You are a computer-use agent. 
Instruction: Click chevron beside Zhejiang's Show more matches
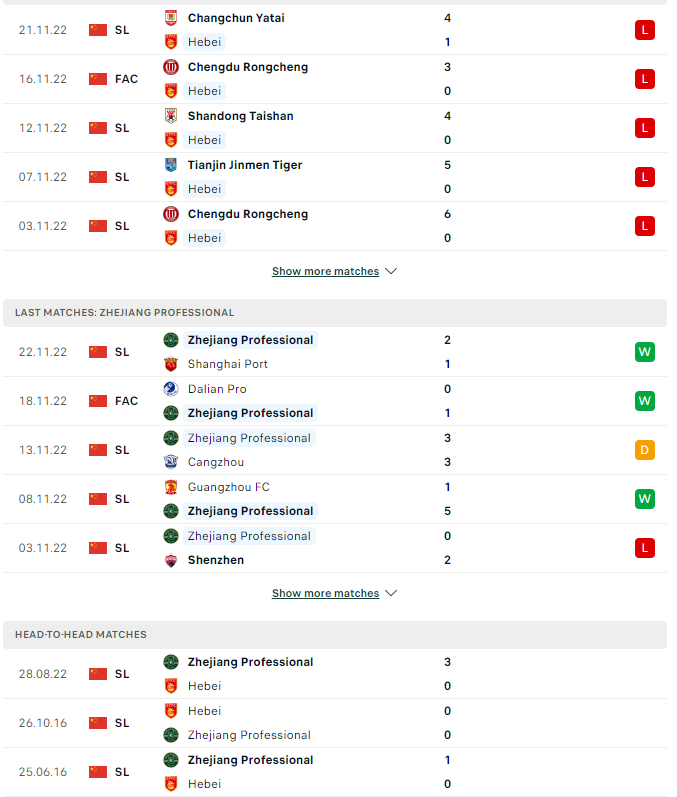point(391,593)
